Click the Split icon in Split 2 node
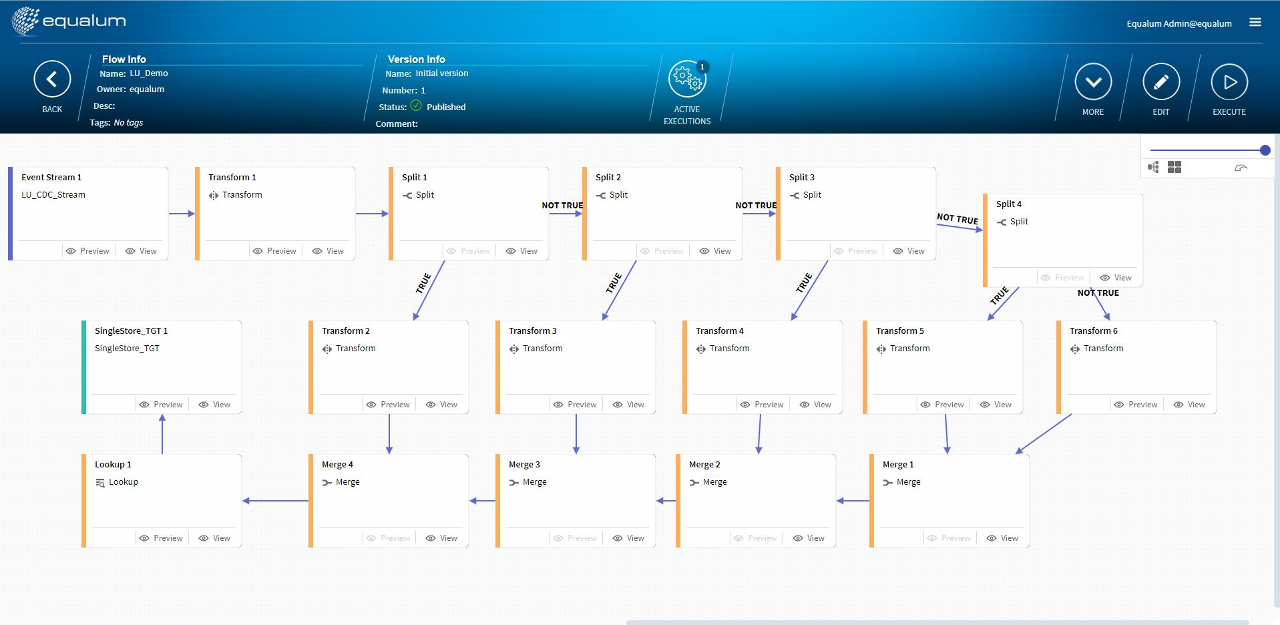Viewport: 1280px width, 625px height. [600, 195]
